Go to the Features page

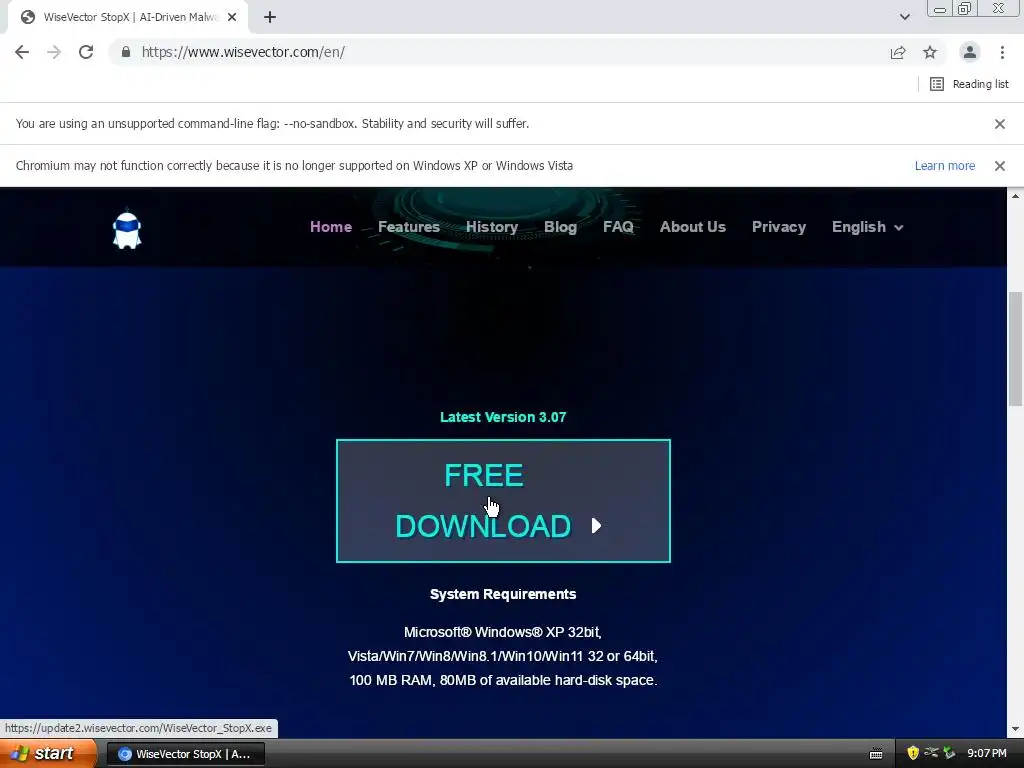point(409,227)
